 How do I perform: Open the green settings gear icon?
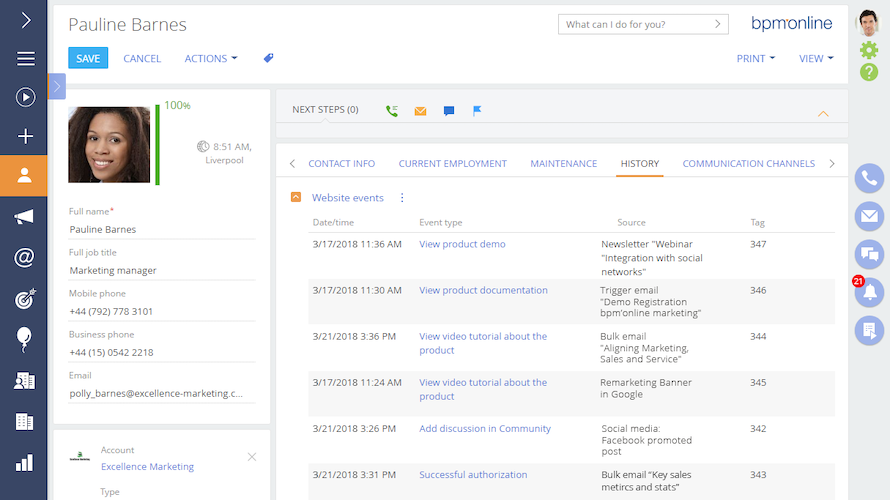click(869, 50)
